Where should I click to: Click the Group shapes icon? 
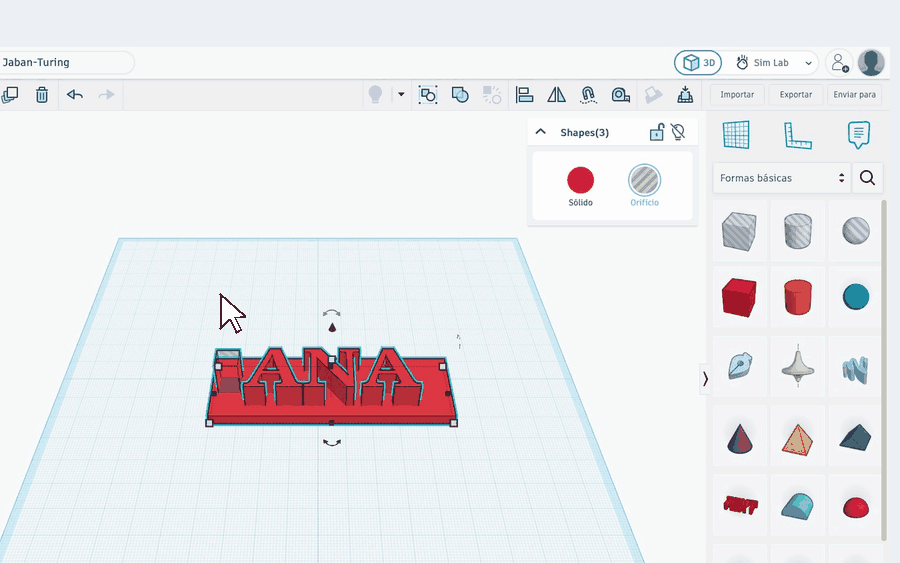click(428, 95)
